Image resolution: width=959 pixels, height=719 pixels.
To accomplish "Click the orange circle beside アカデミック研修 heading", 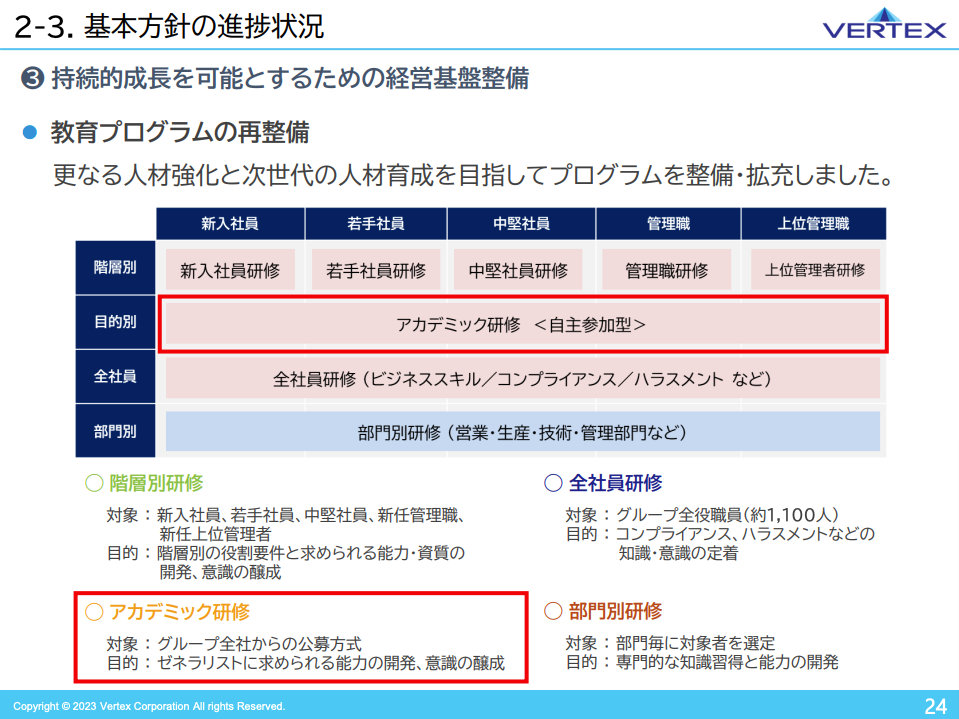I will pos(95,611).
